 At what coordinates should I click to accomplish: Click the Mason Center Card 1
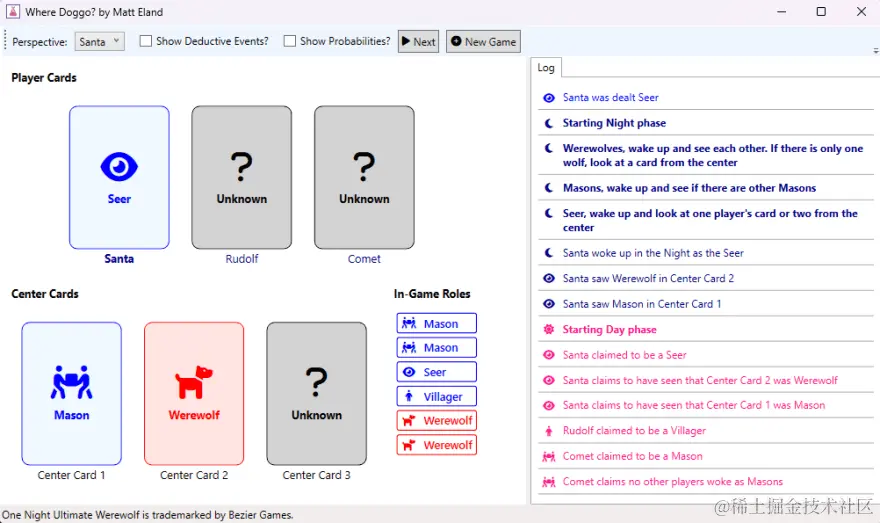(x=71, y=393)
